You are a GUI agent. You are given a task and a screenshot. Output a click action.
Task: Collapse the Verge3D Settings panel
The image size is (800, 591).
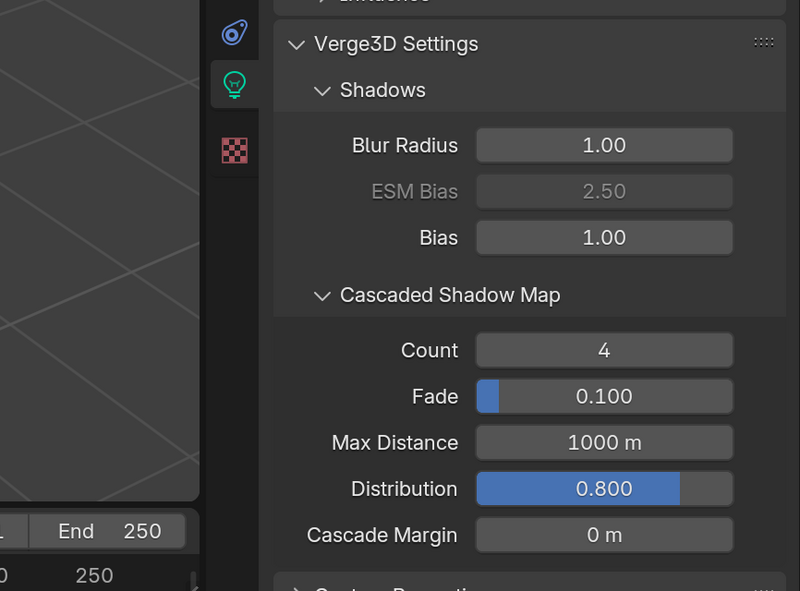296,44
